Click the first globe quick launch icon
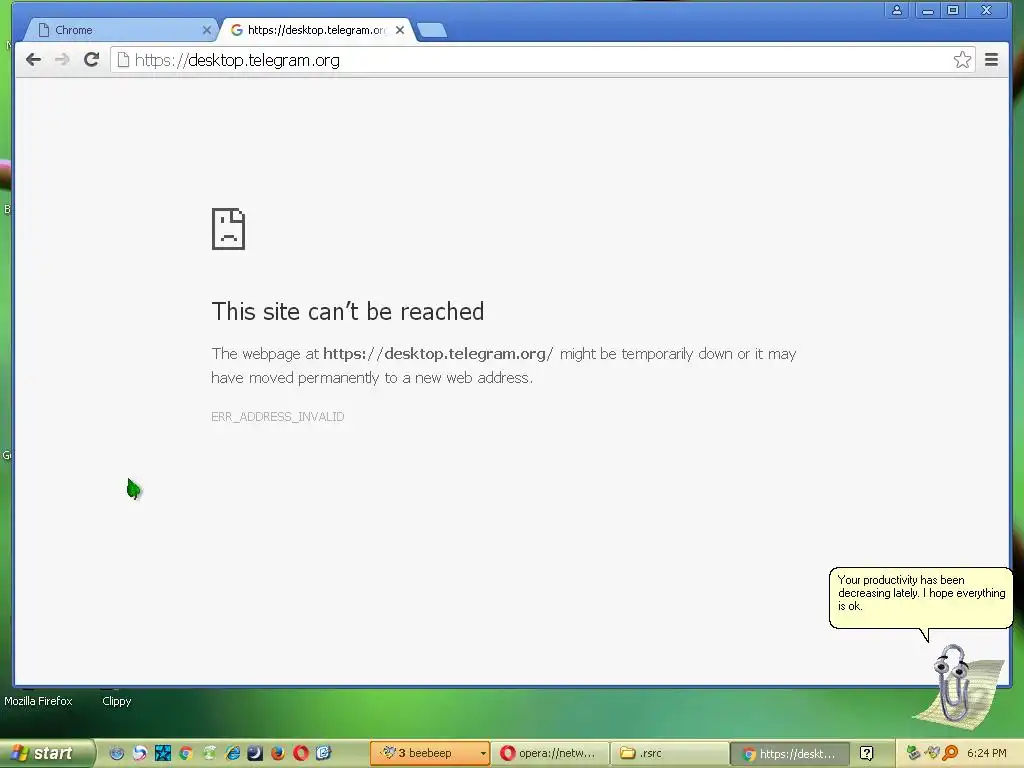 (x=117, y=753)
